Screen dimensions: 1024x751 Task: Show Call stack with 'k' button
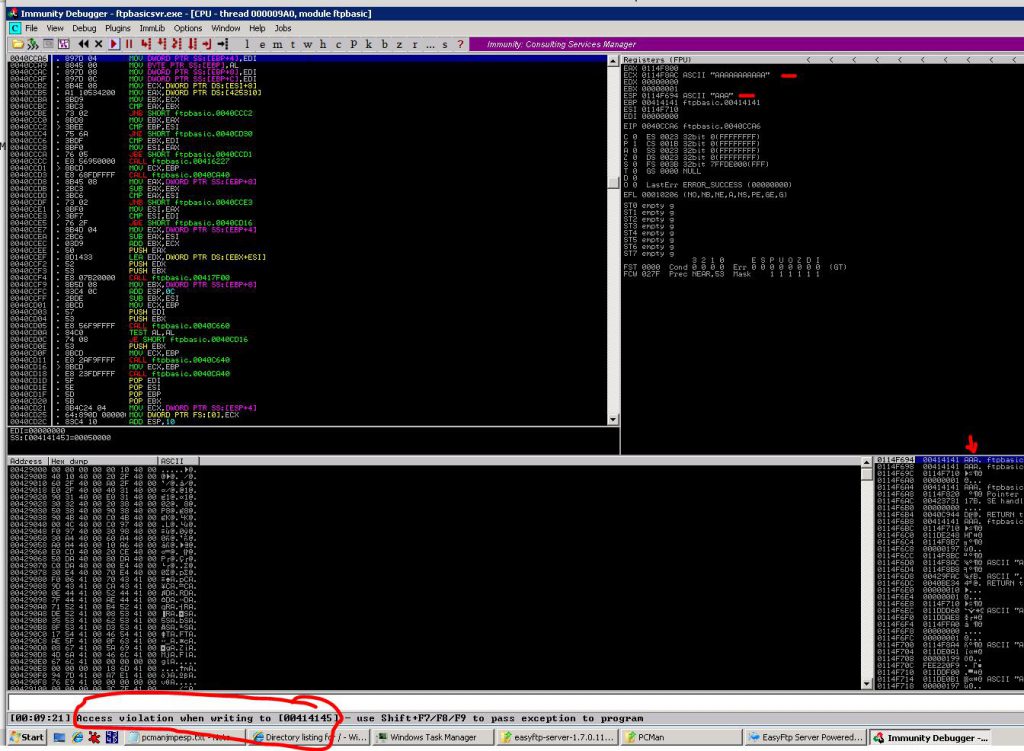coord(368,44)
